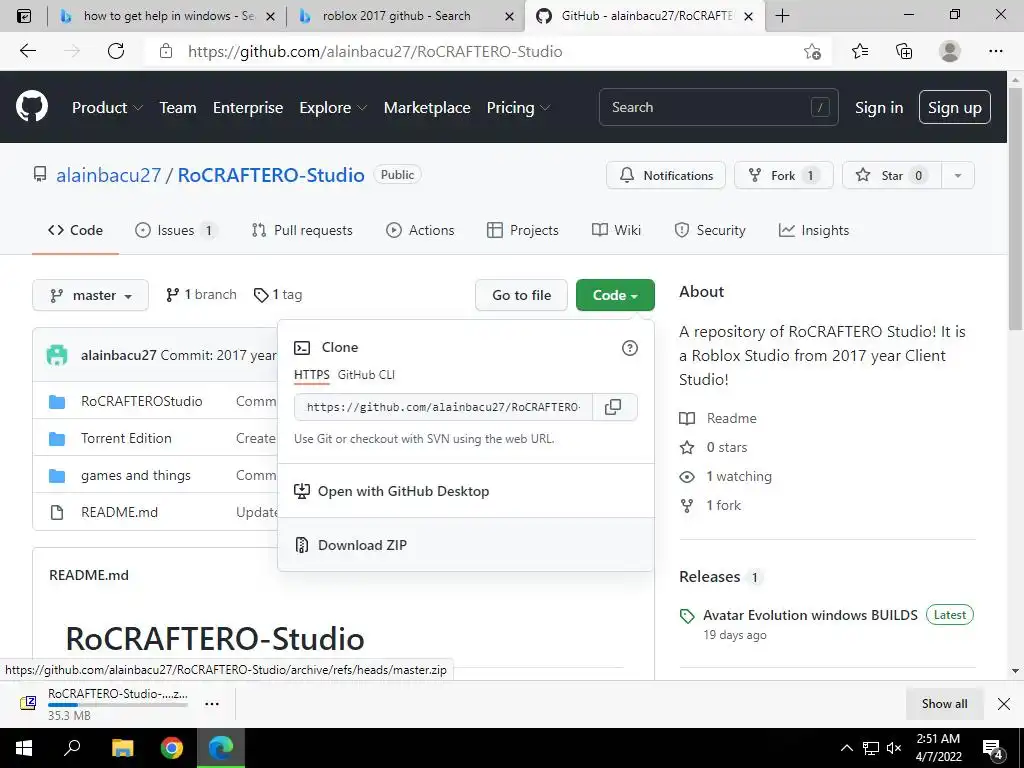
Task: Click the network tray icon
Action: (871, 748)
